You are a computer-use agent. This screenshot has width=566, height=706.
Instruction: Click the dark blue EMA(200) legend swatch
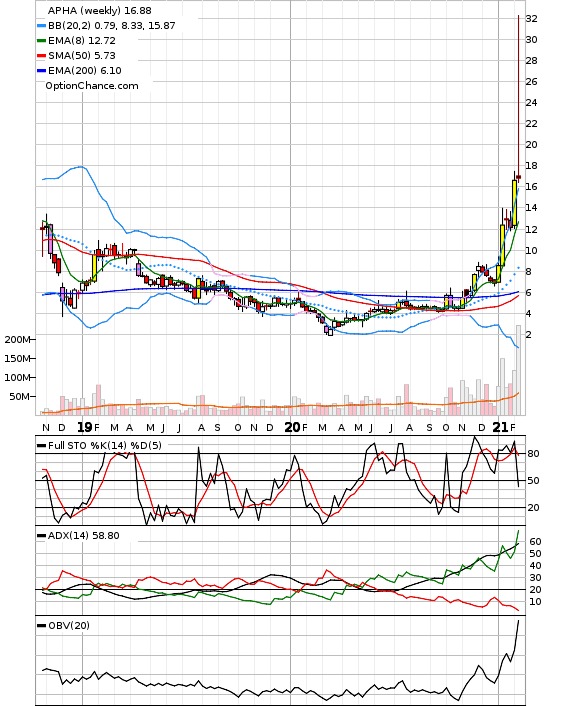coord(41,71)
